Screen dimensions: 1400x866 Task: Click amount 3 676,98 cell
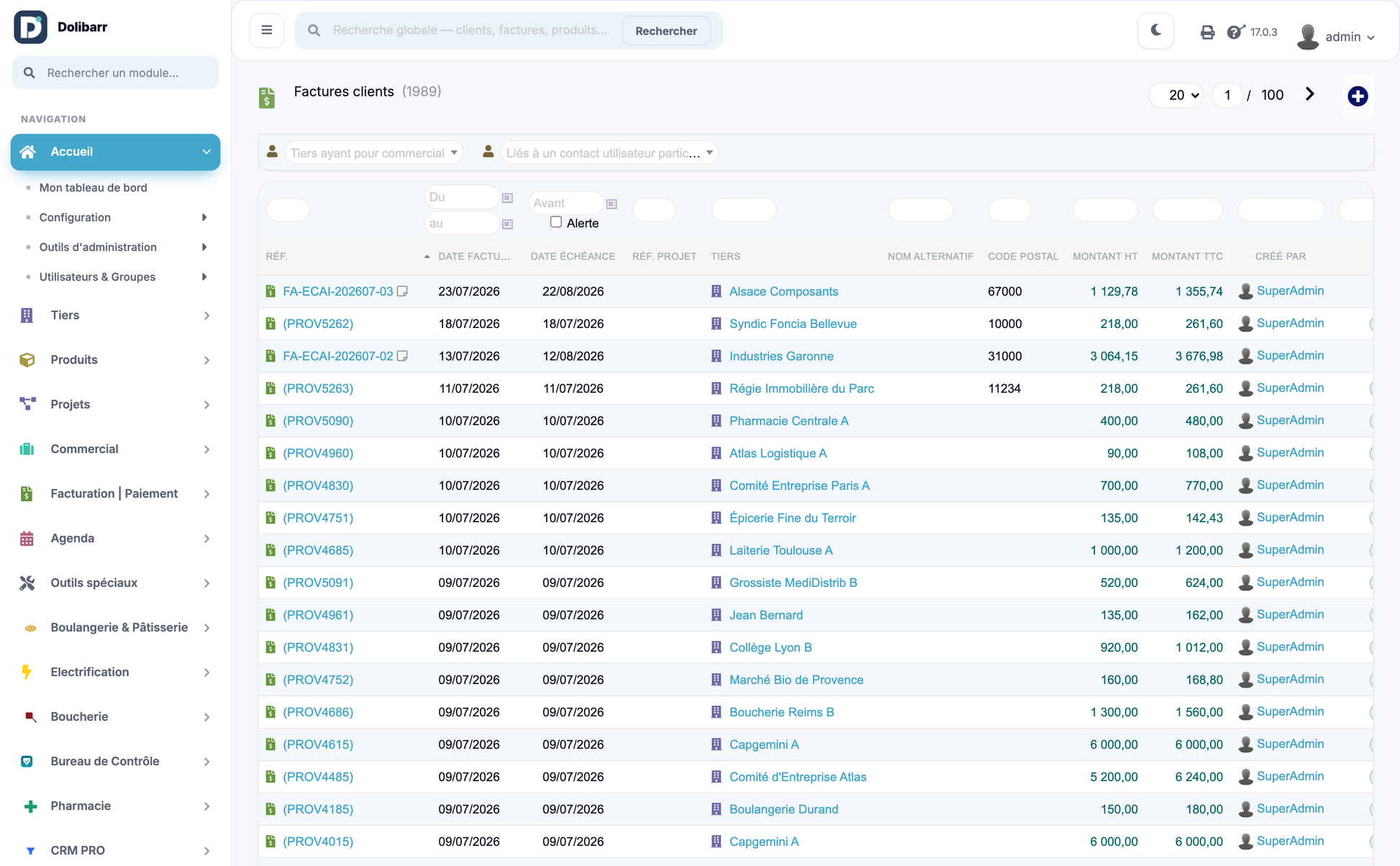tap(1199, 356)
